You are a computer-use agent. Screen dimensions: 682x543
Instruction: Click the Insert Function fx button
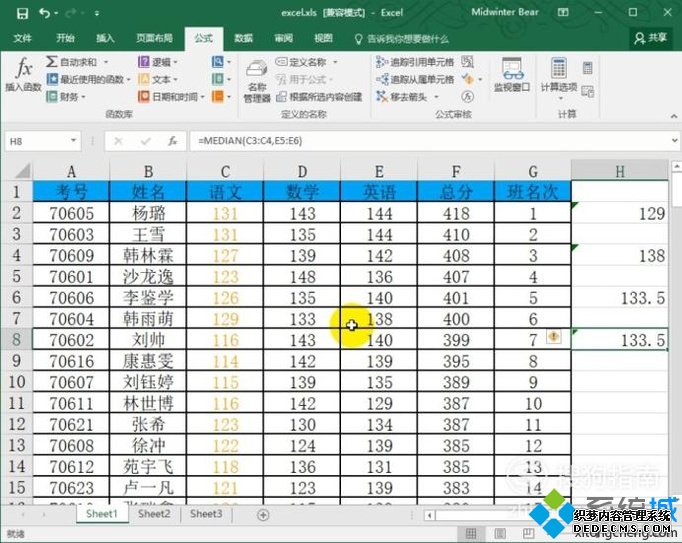point(23,74)
